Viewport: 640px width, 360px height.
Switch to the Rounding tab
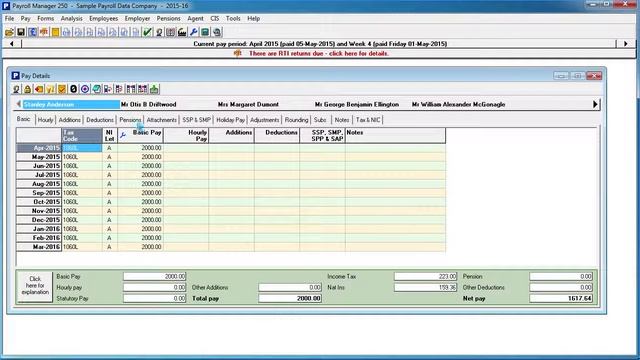(x=296, y=120)
